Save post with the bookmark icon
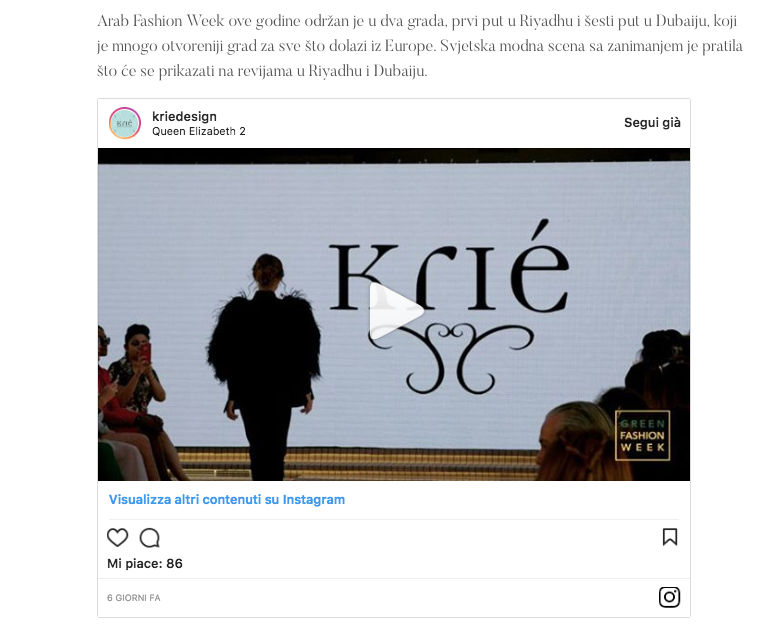 point(670,537)
